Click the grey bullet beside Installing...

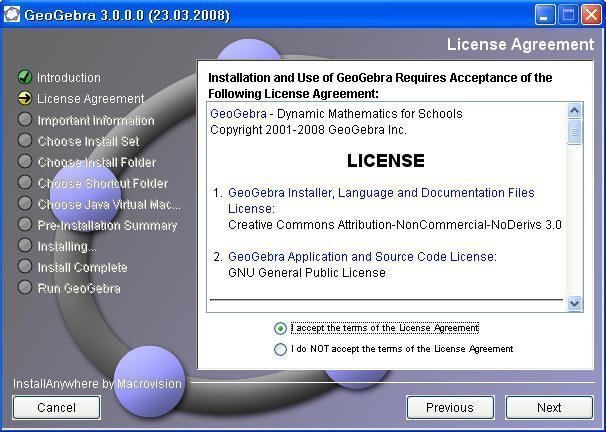[x=25, y=245]
